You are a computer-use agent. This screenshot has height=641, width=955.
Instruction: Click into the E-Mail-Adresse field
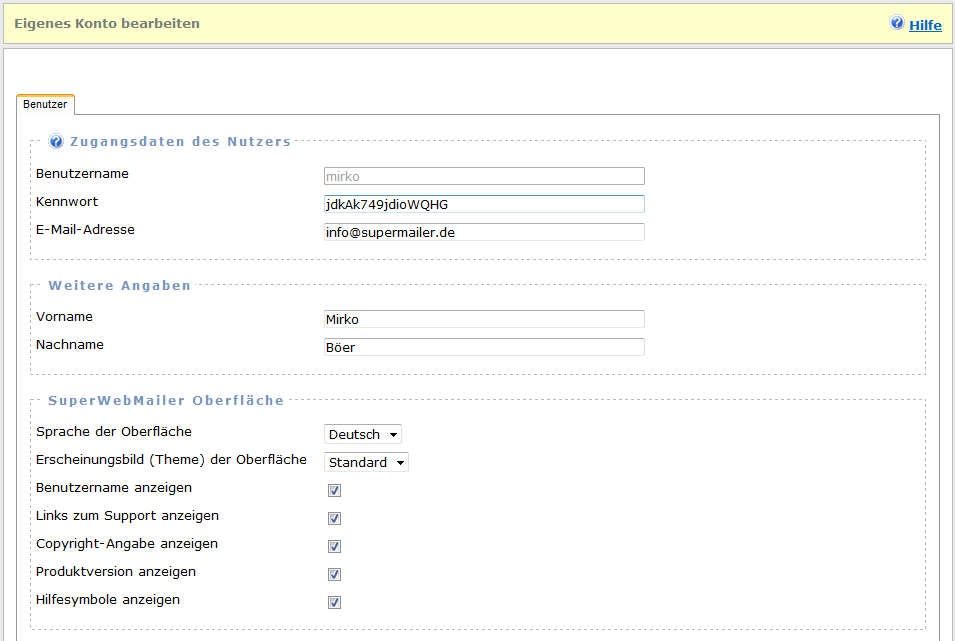pos(484,232)
